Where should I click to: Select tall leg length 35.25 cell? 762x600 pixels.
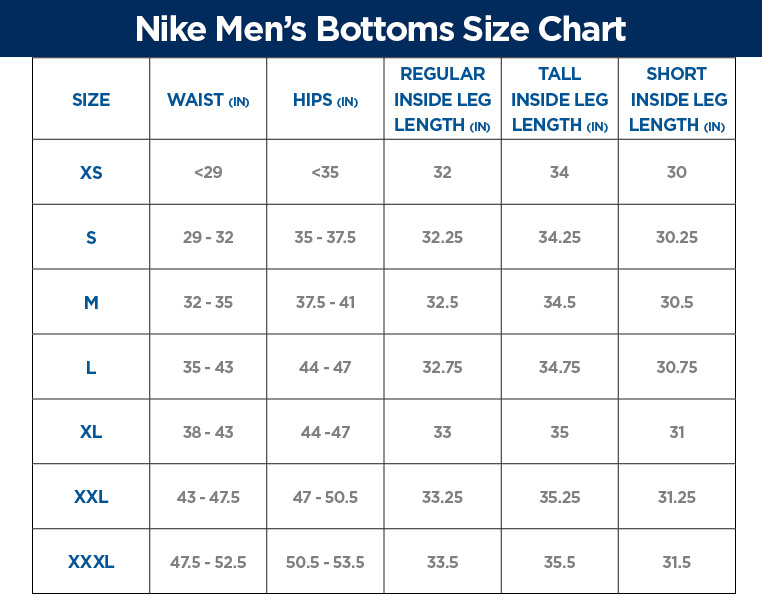click(559, 497)
